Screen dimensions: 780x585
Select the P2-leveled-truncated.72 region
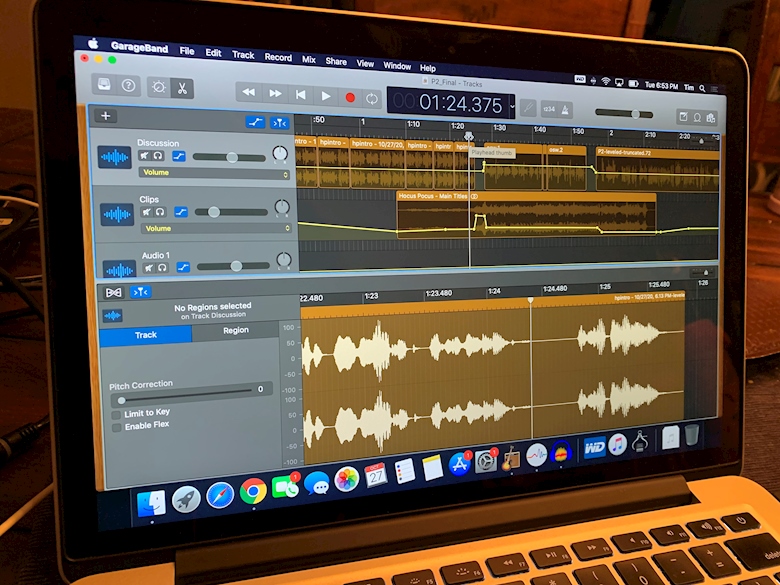point(657,169)
